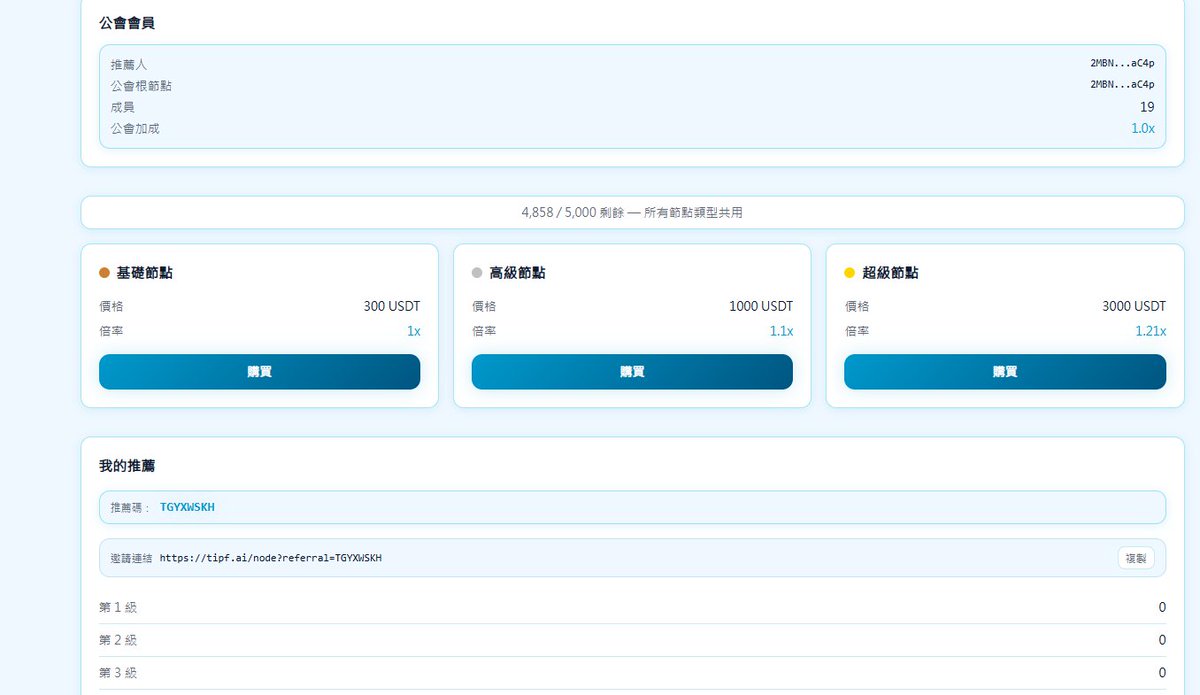Click the silver dot beside 高級節點
The height and width of the screenshot is (695, 1200).
click(x=477, y=273)
